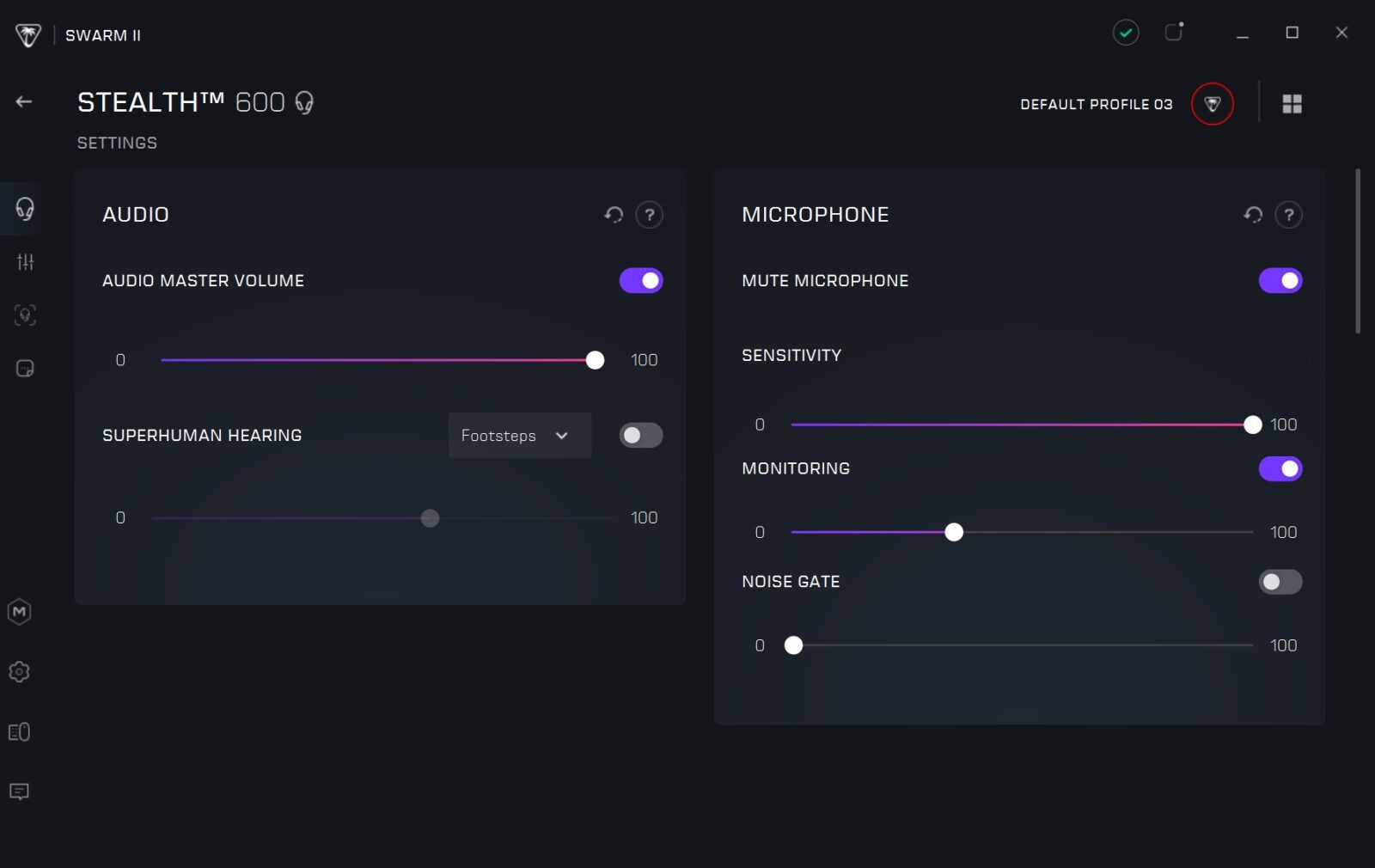The height and width of the screenshot is (868, 1375).
Task: Open the gear settings in sidebar
Action: [20, 672]
